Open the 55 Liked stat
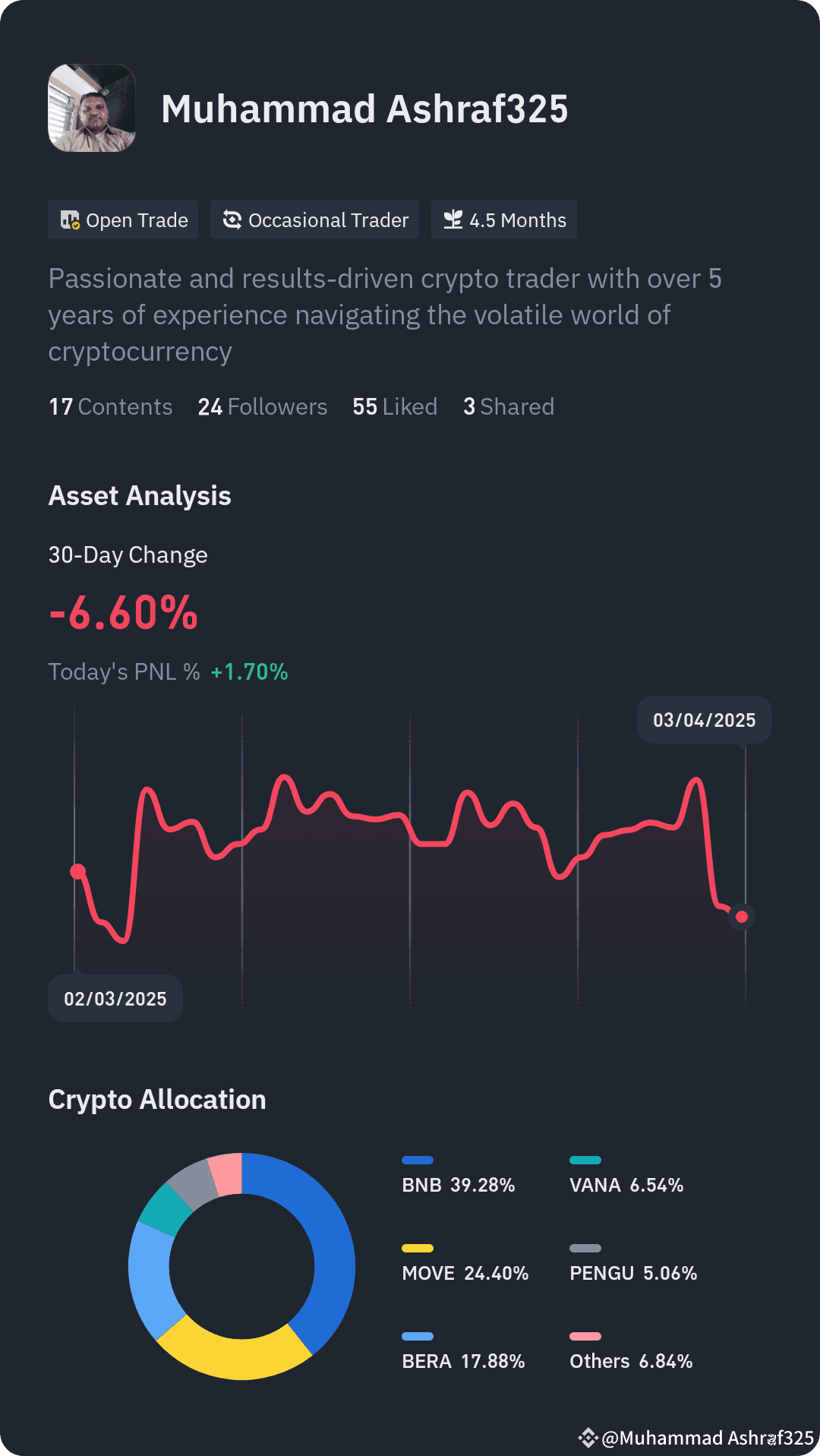 [x=395, y=407]
